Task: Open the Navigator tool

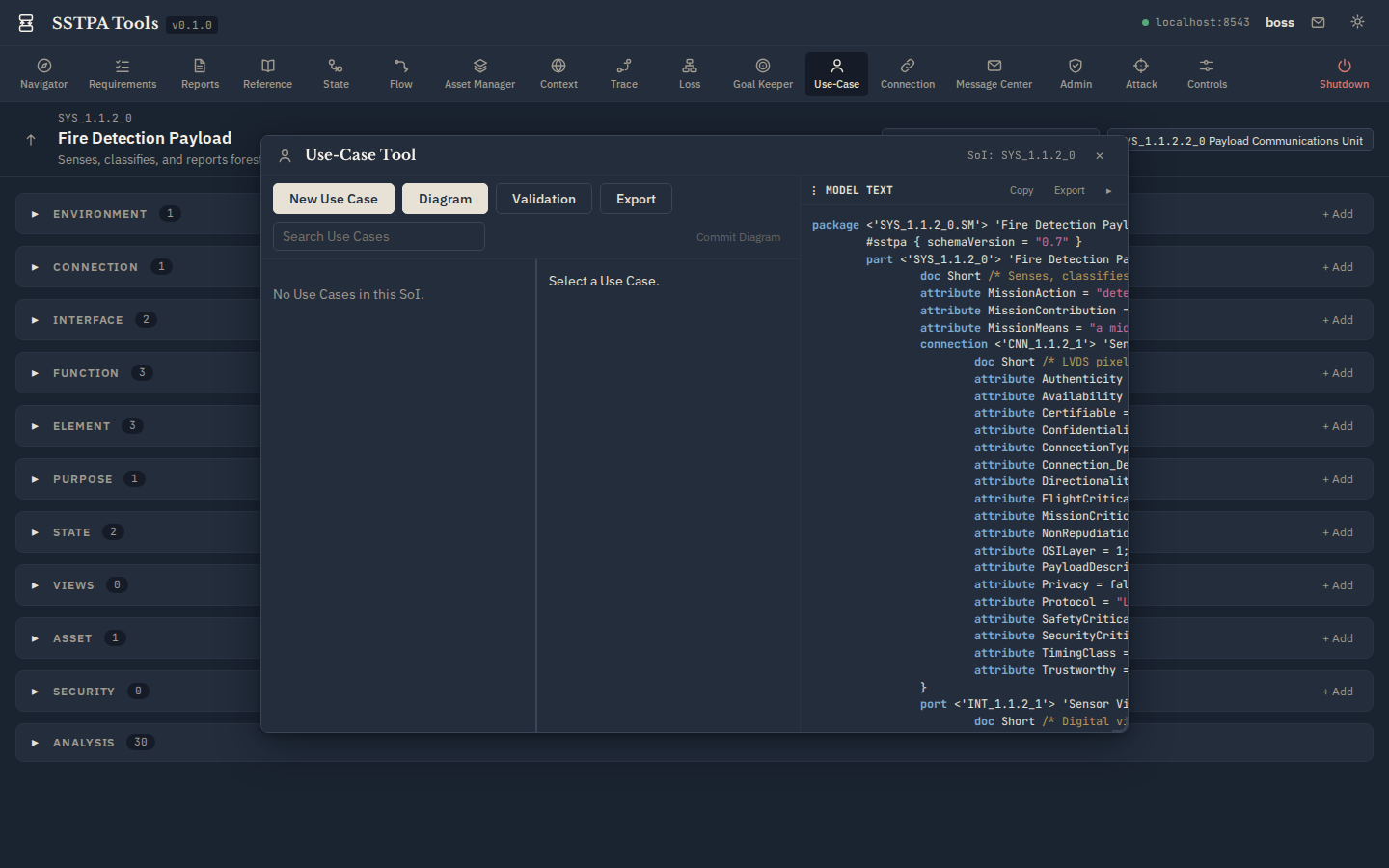Action: point(44,74)
